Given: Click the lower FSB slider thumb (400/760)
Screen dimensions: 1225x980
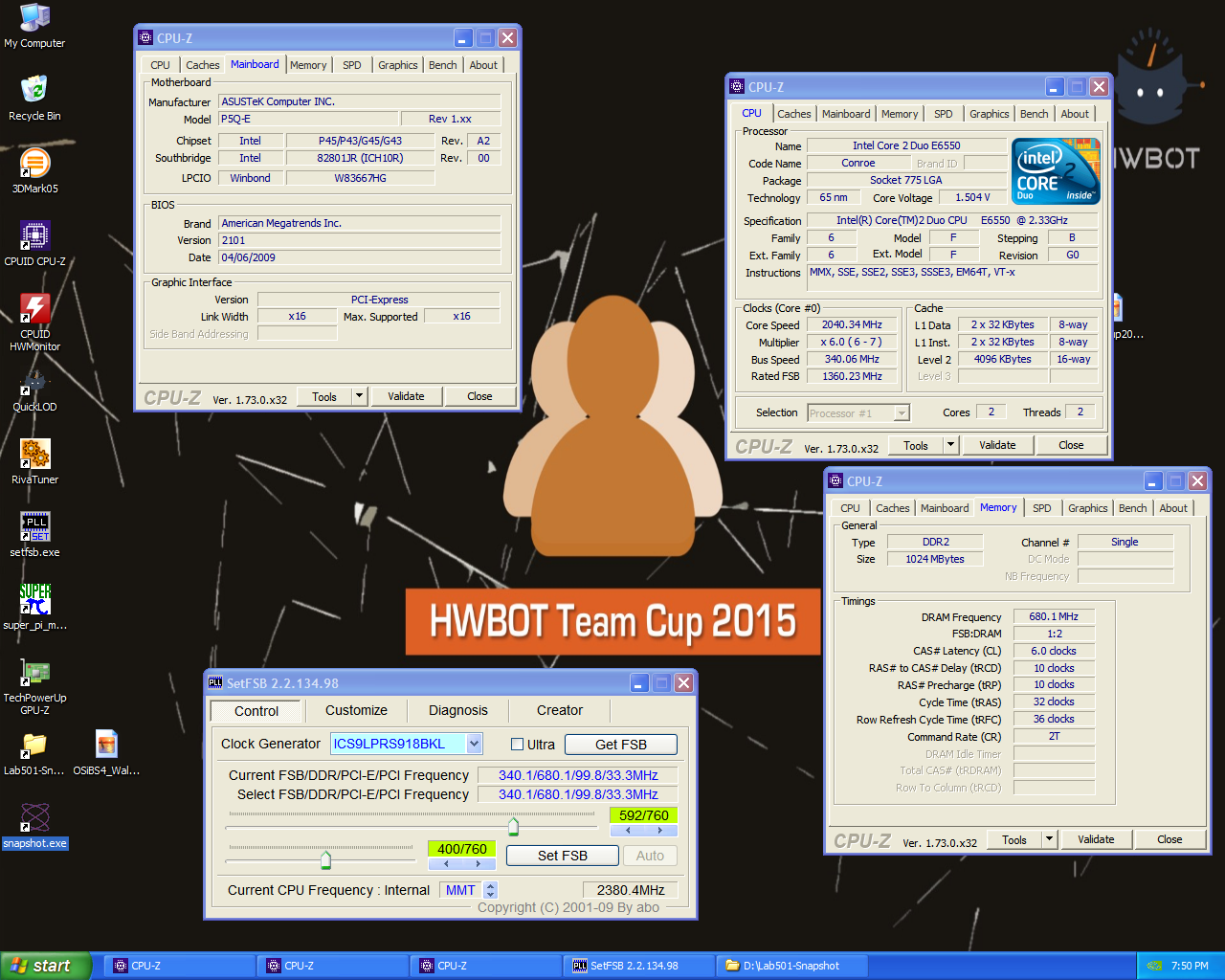Looking at the screenshot, I should point(325,859).
